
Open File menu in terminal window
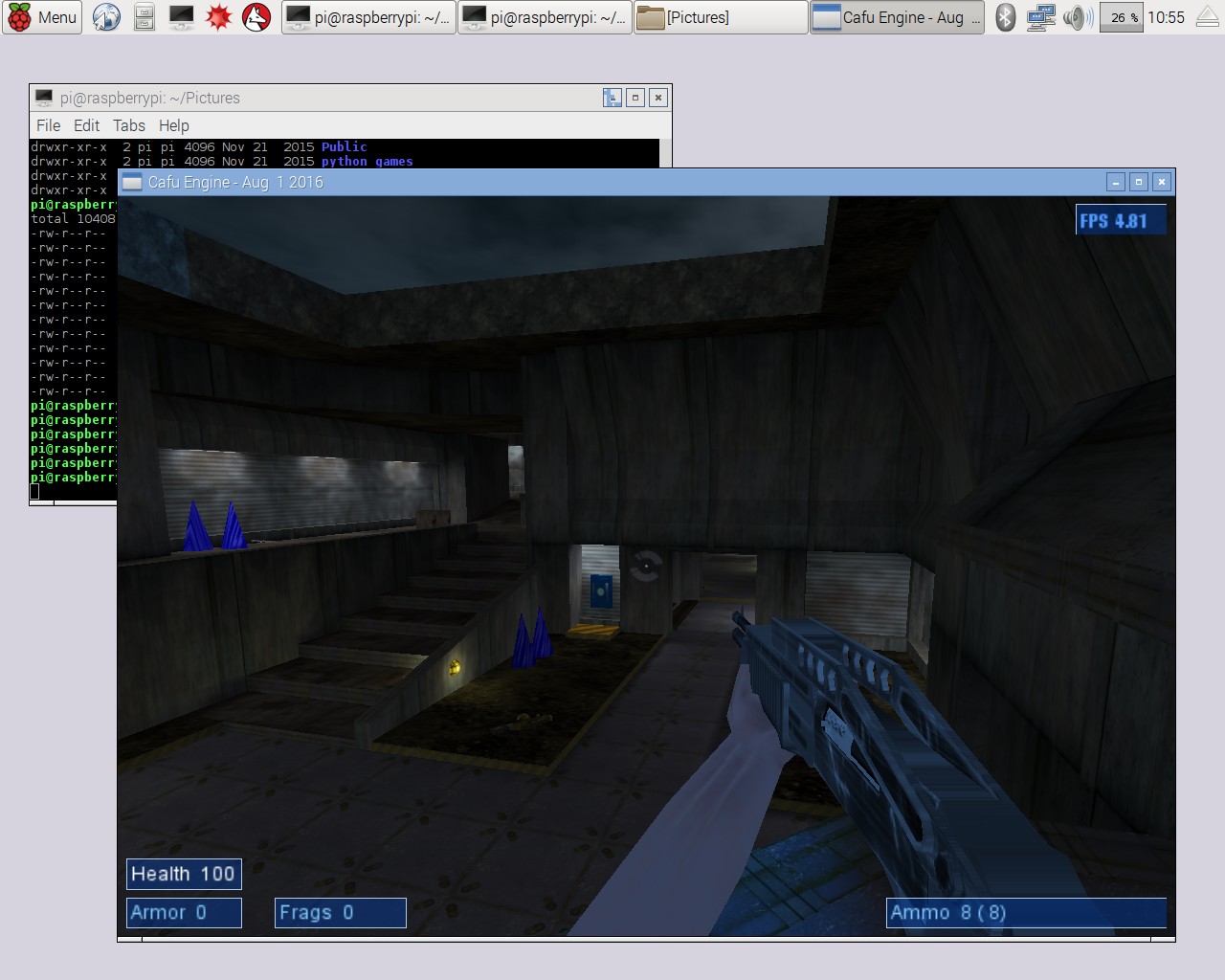(48, 125)
